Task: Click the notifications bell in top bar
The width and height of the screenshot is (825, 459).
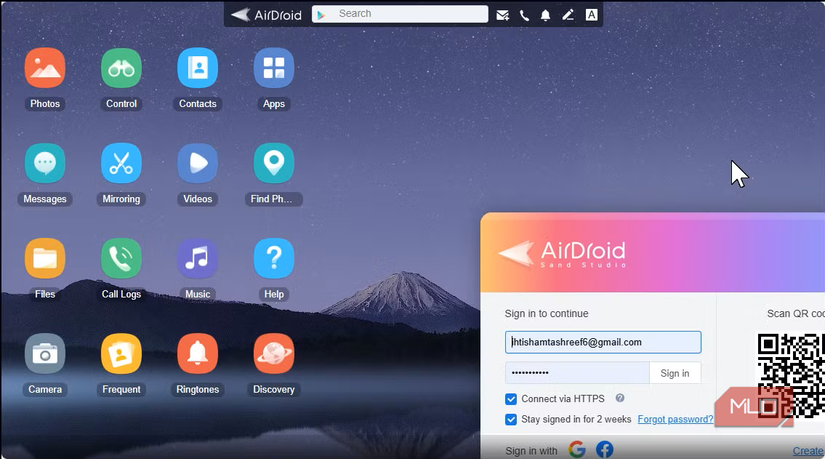Action: (x=546, y=15)
